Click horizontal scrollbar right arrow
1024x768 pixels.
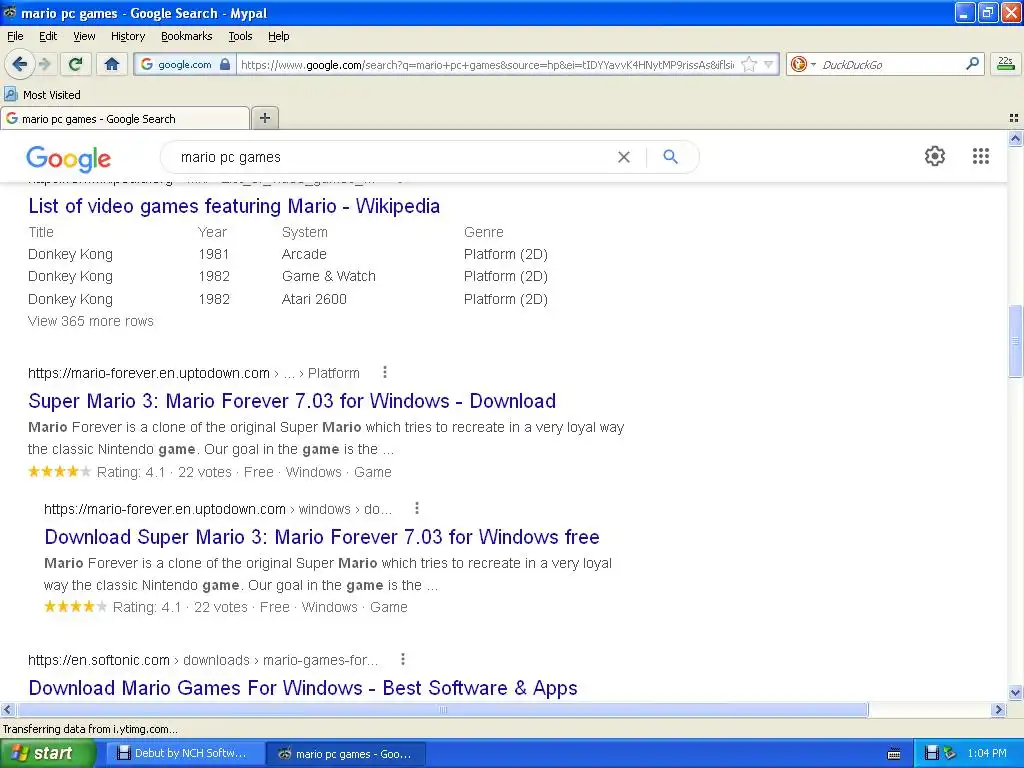pyautogui.click(x=998, y=710)
